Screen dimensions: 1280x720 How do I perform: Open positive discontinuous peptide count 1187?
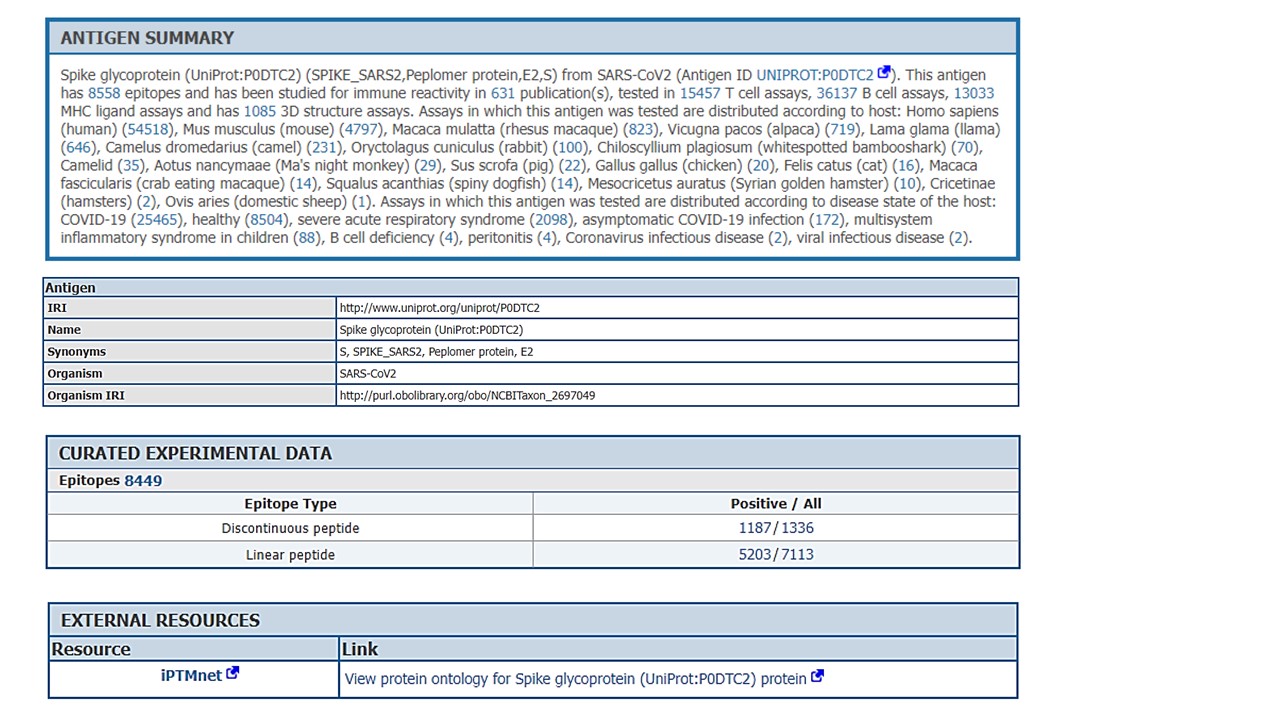(x=755, y=528)
